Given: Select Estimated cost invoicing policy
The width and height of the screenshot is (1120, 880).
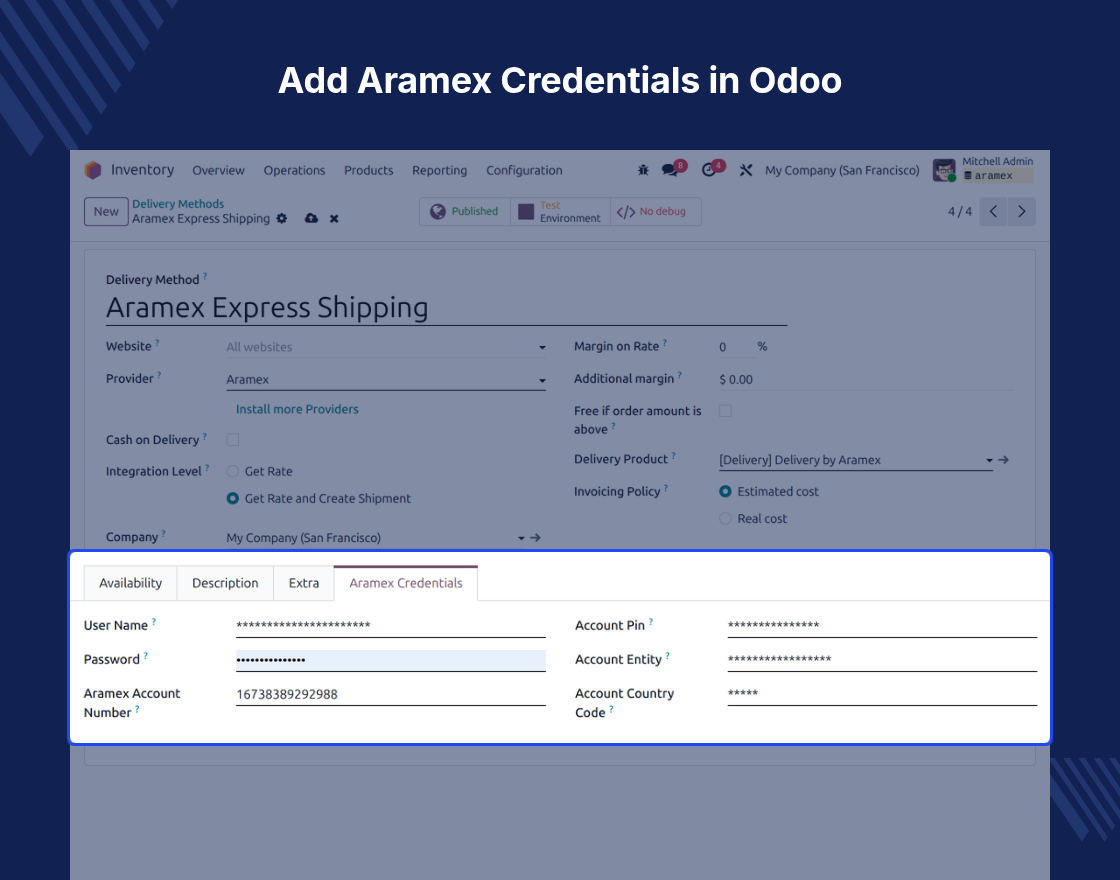Looking at the screenshot, I should (x=725, y=491).
